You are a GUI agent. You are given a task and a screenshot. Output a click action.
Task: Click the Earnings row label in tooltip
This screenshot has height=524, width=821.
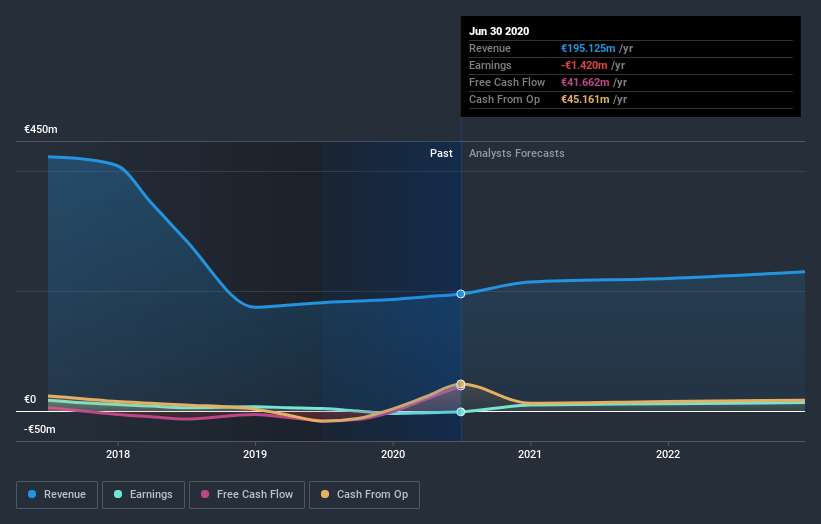(490, 65)
